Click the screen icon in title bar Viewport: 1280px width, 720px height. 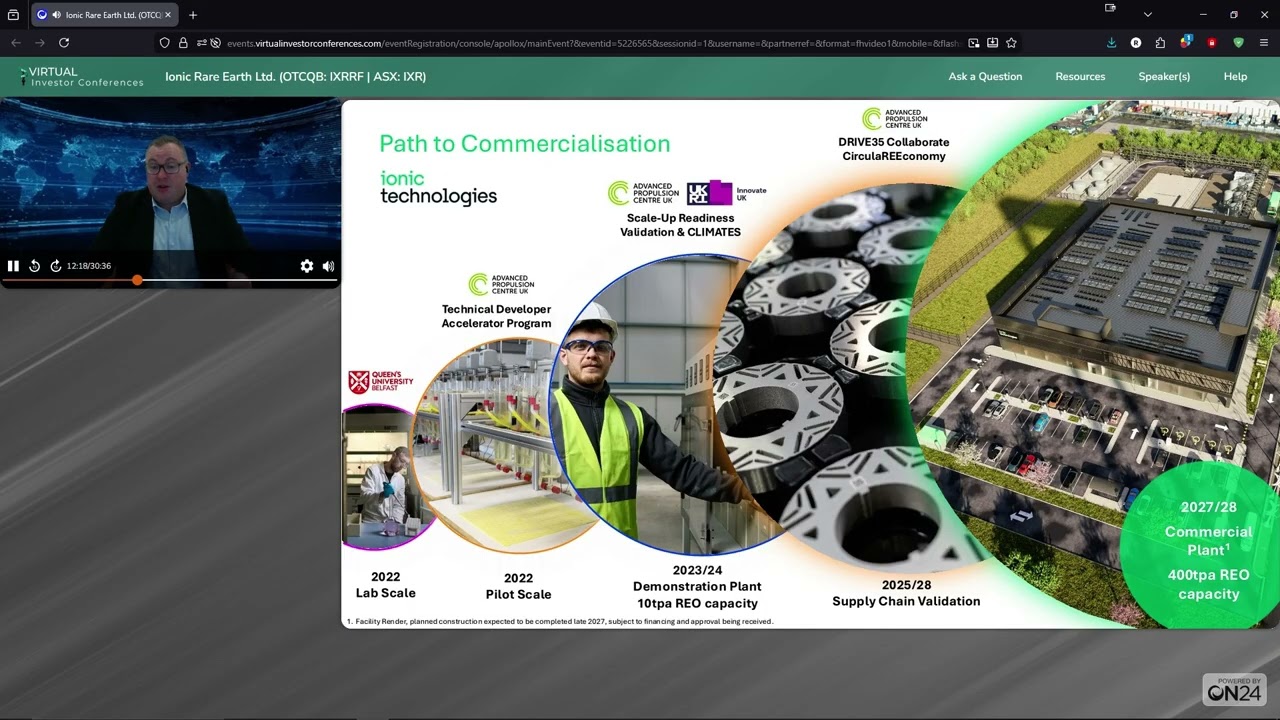pyautogui.click(x=1110, y=8)
